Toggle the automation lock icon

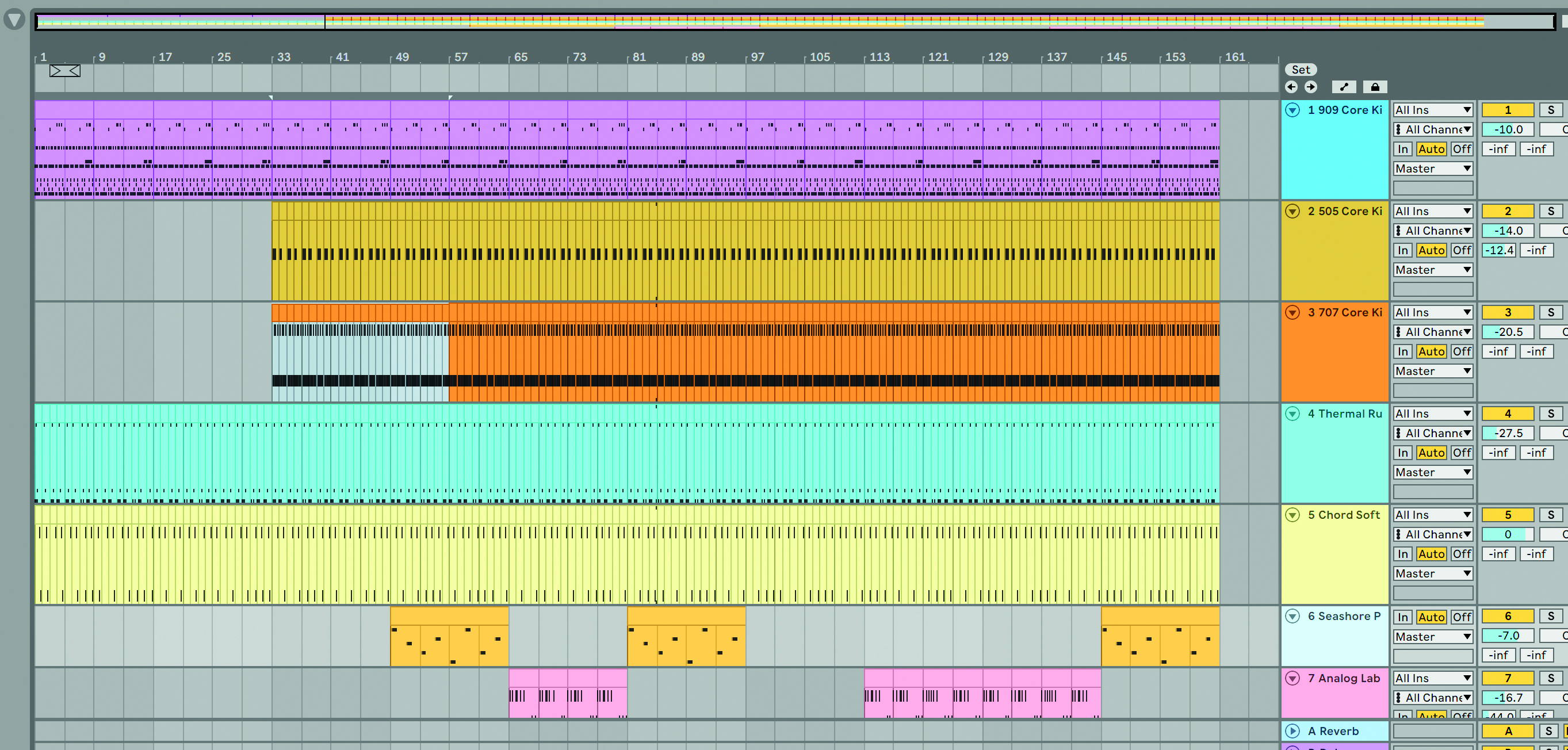[1375, 87]
